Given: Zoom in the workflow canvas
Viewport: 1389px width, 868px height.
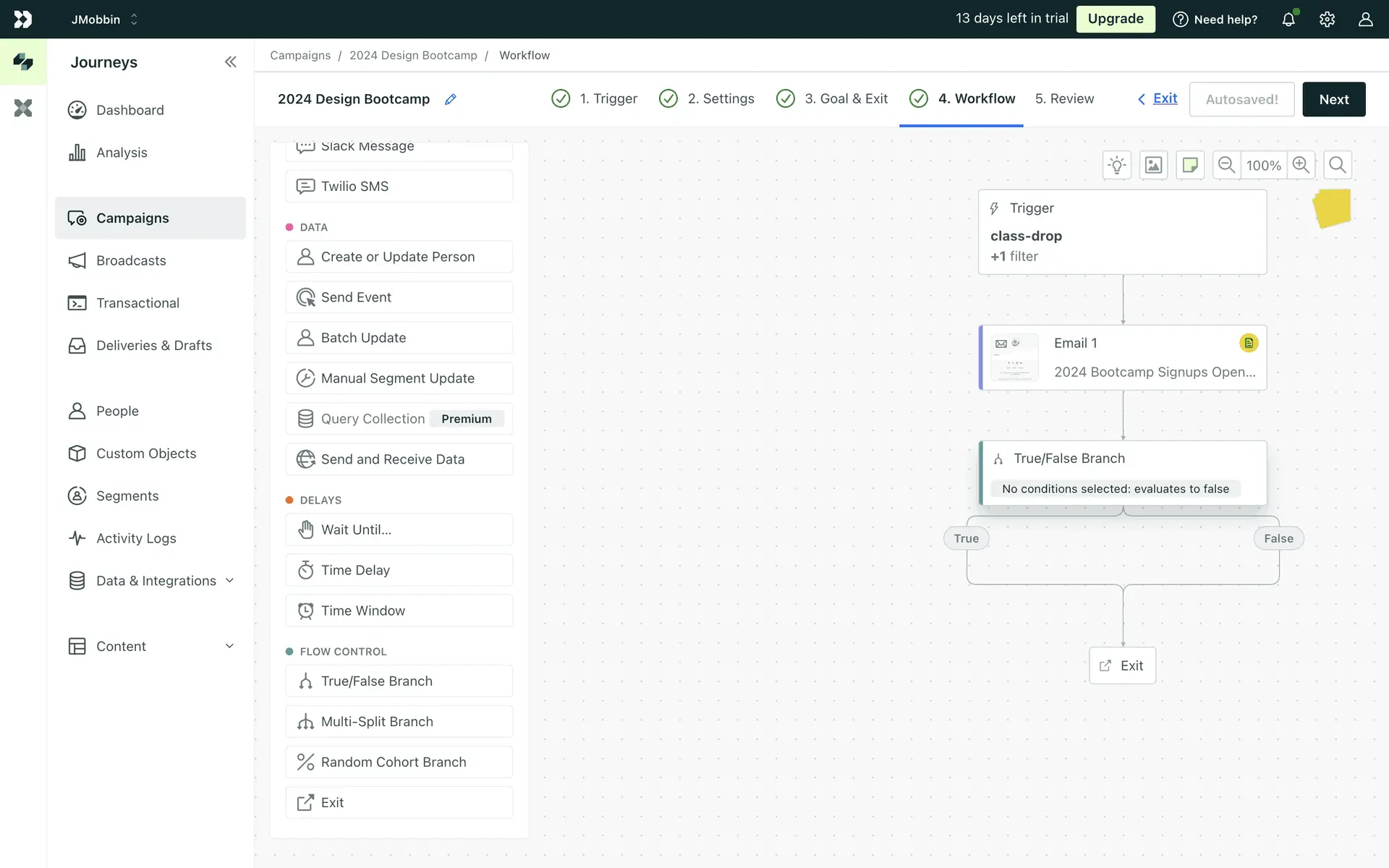Looking at the screenshot, I should pos(1301,165).
